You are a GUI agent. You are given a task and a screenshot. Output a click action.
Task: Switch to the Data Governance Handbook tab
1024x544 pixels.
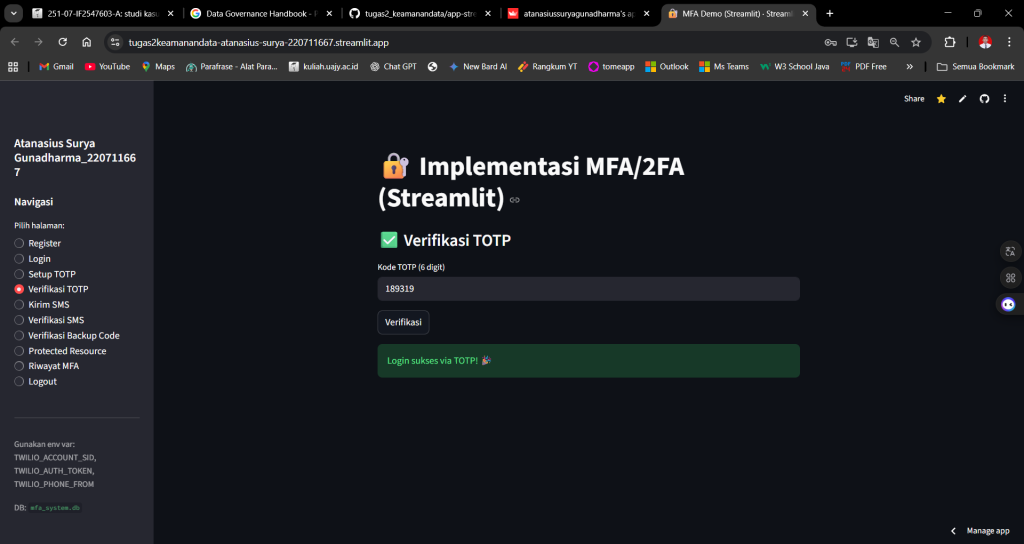(x=260, y=13)
